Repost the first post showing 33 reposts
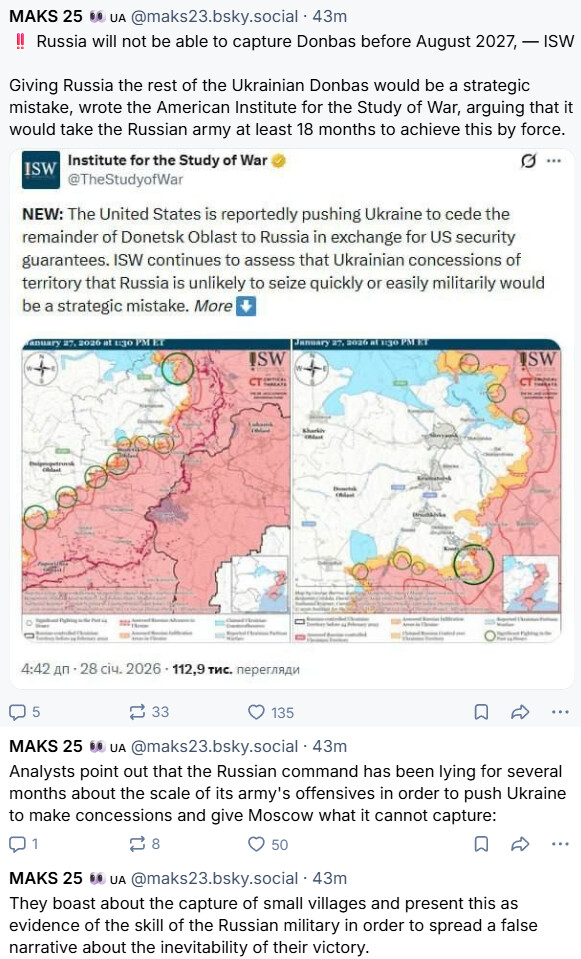The width and height of the screenshot is (581, 959). pyautogui.click(x=149, y=712)
